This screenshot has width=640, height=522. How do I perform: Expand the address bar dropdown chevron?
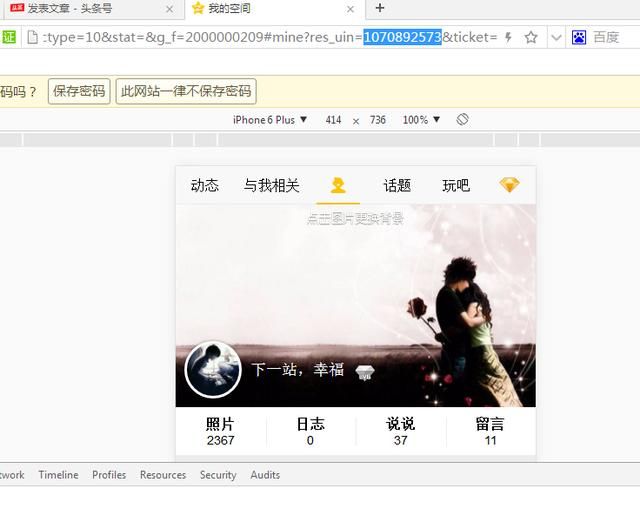[556, 38]
